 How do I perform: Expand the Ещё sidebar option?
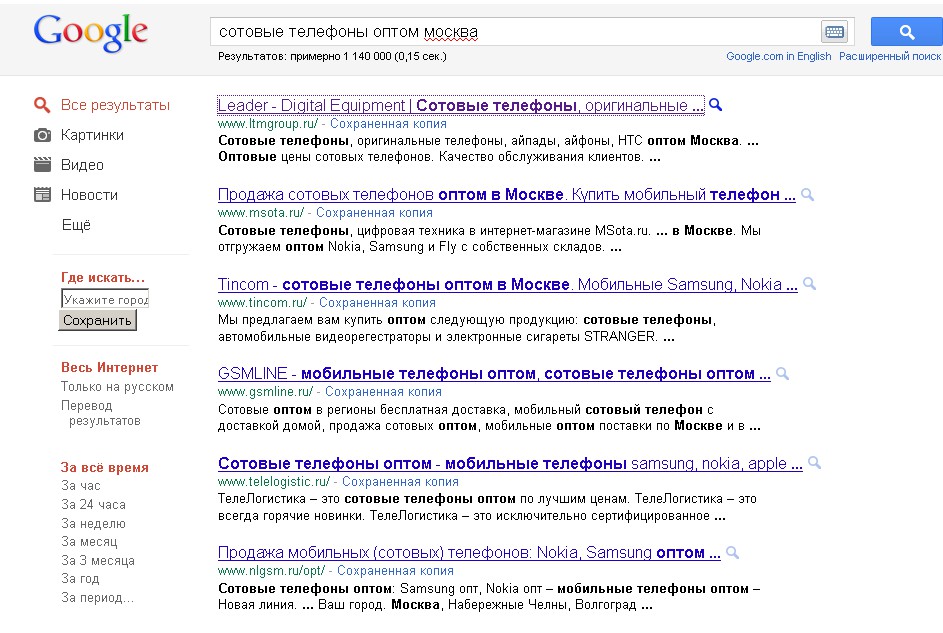(76, 225)
